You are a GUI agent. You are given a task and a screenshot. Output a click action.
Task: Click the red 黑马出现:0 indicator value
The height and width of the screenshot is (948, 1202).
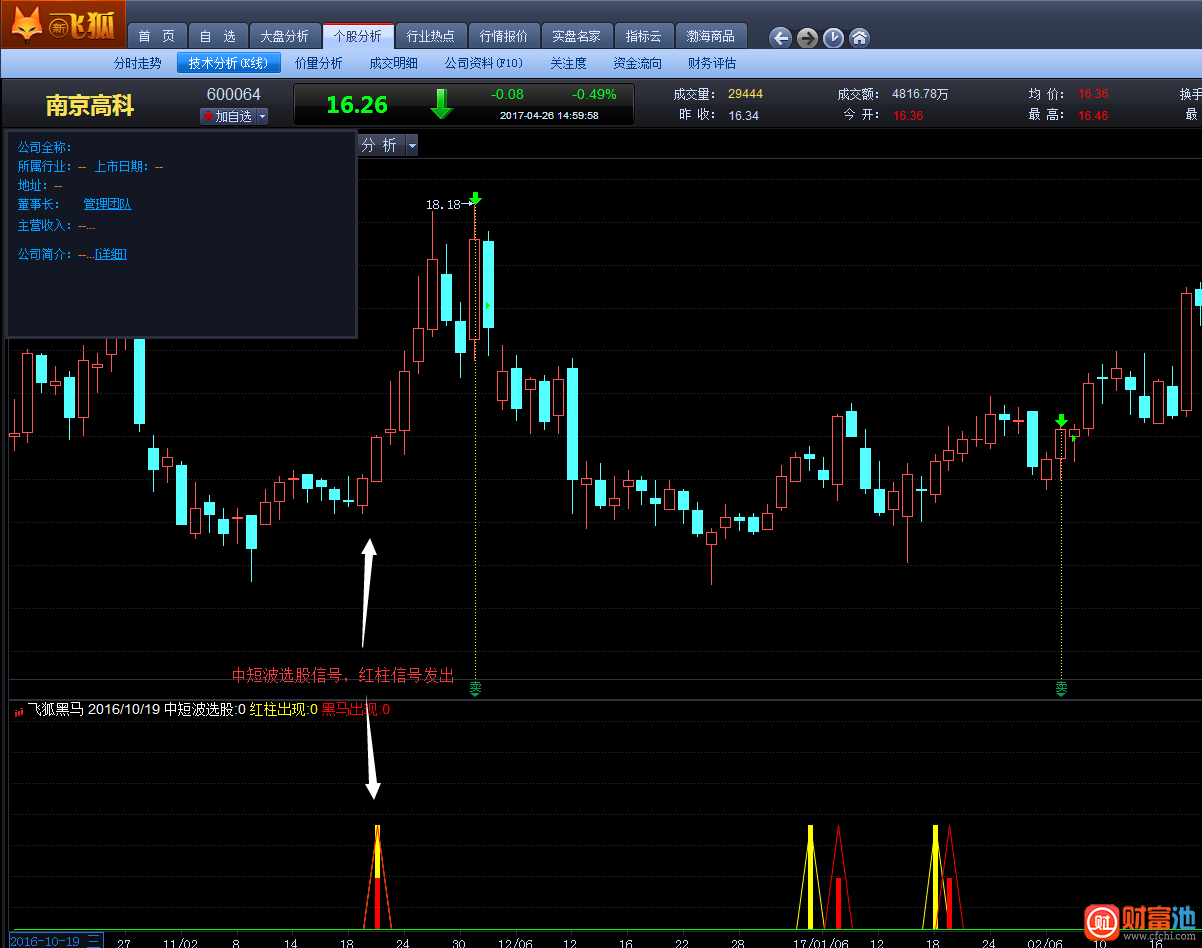pos(356,710)
